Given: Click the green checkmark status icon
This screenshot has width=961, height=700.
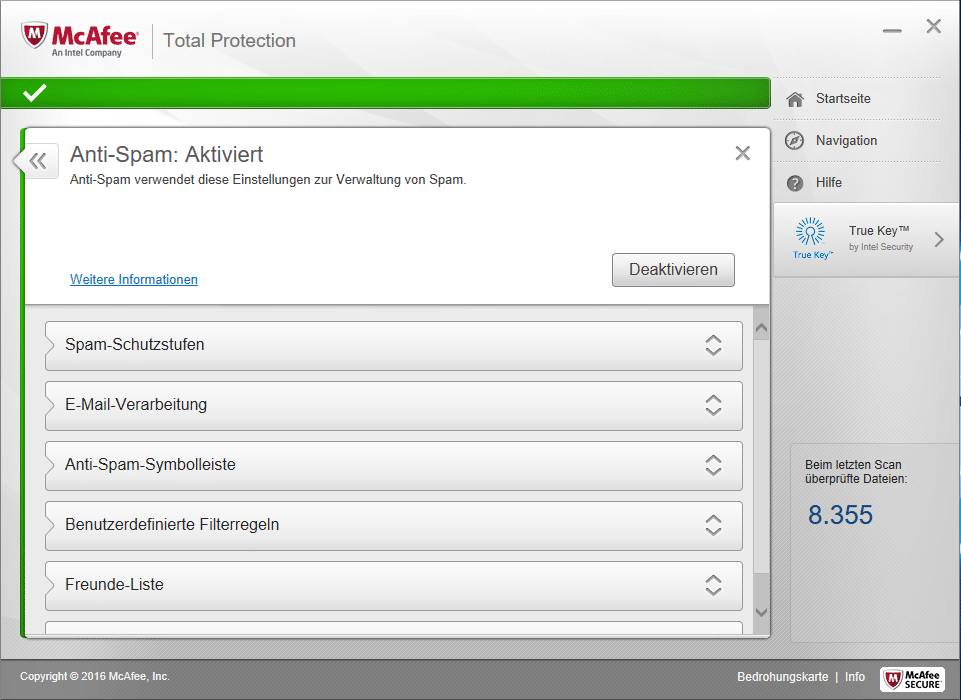Looking at the screenshot, I should tap(35, 93).
